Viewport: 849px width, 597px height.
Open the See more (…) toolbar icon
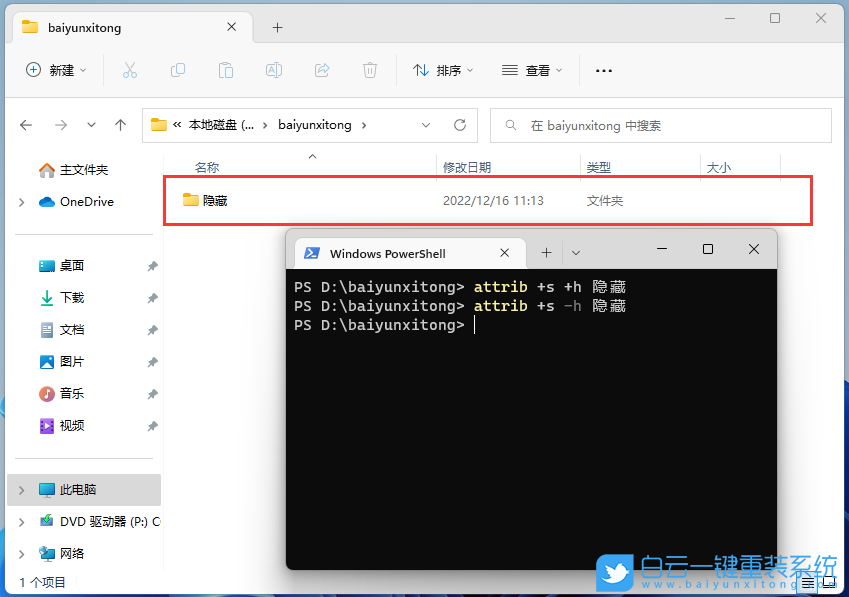[x=603, y=70]
